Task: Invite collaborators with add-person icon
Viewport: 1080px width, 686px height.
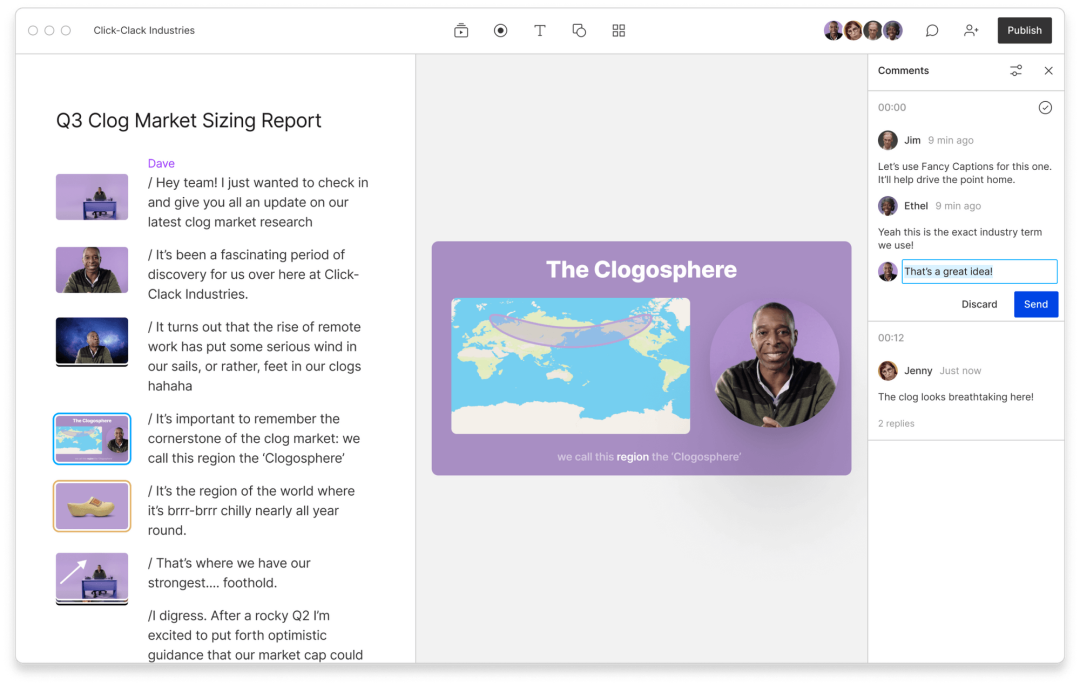Action: coord(971,30)
